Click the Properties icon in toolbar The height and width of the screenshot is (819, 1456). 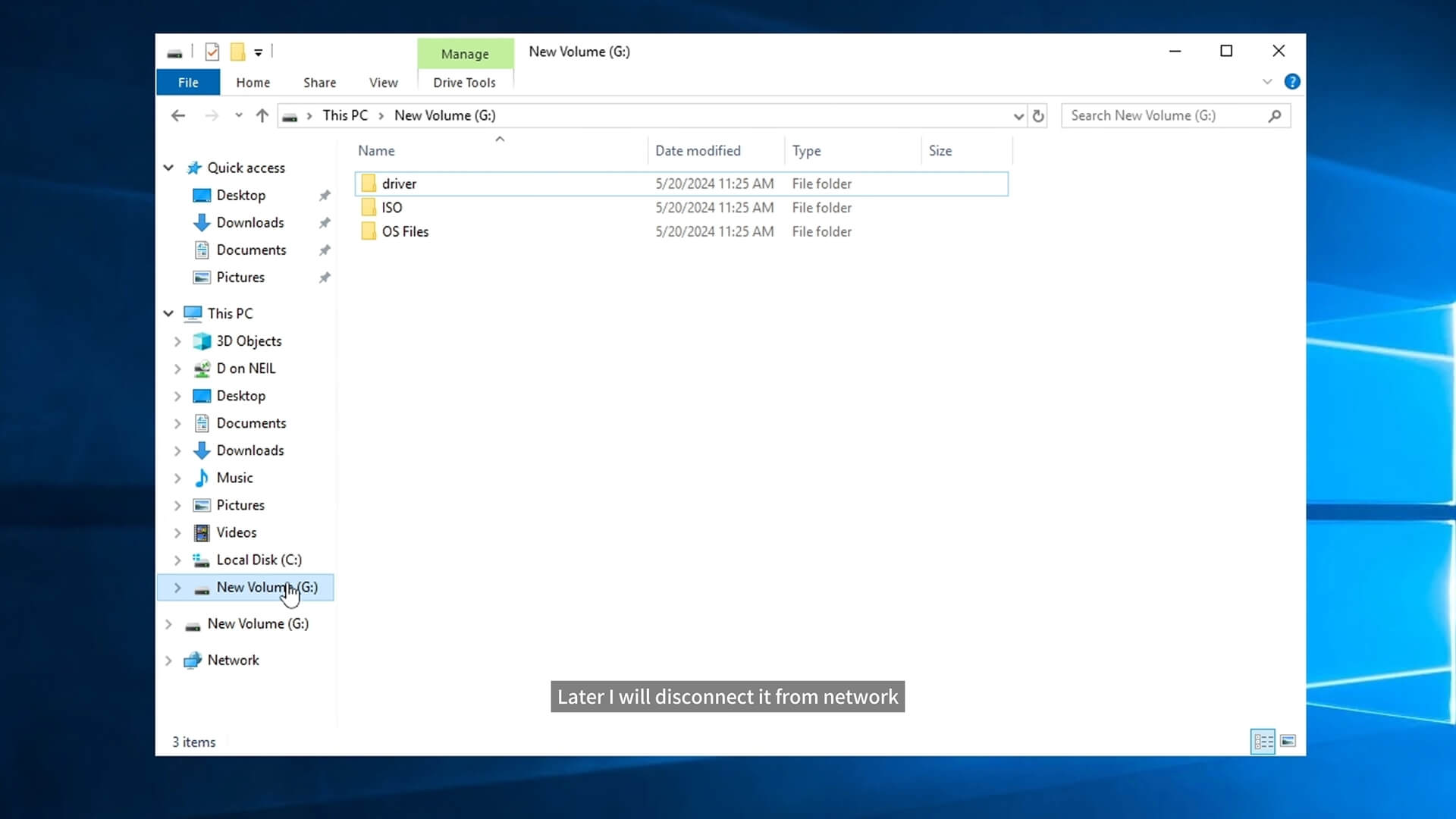[x=211, y=52]
